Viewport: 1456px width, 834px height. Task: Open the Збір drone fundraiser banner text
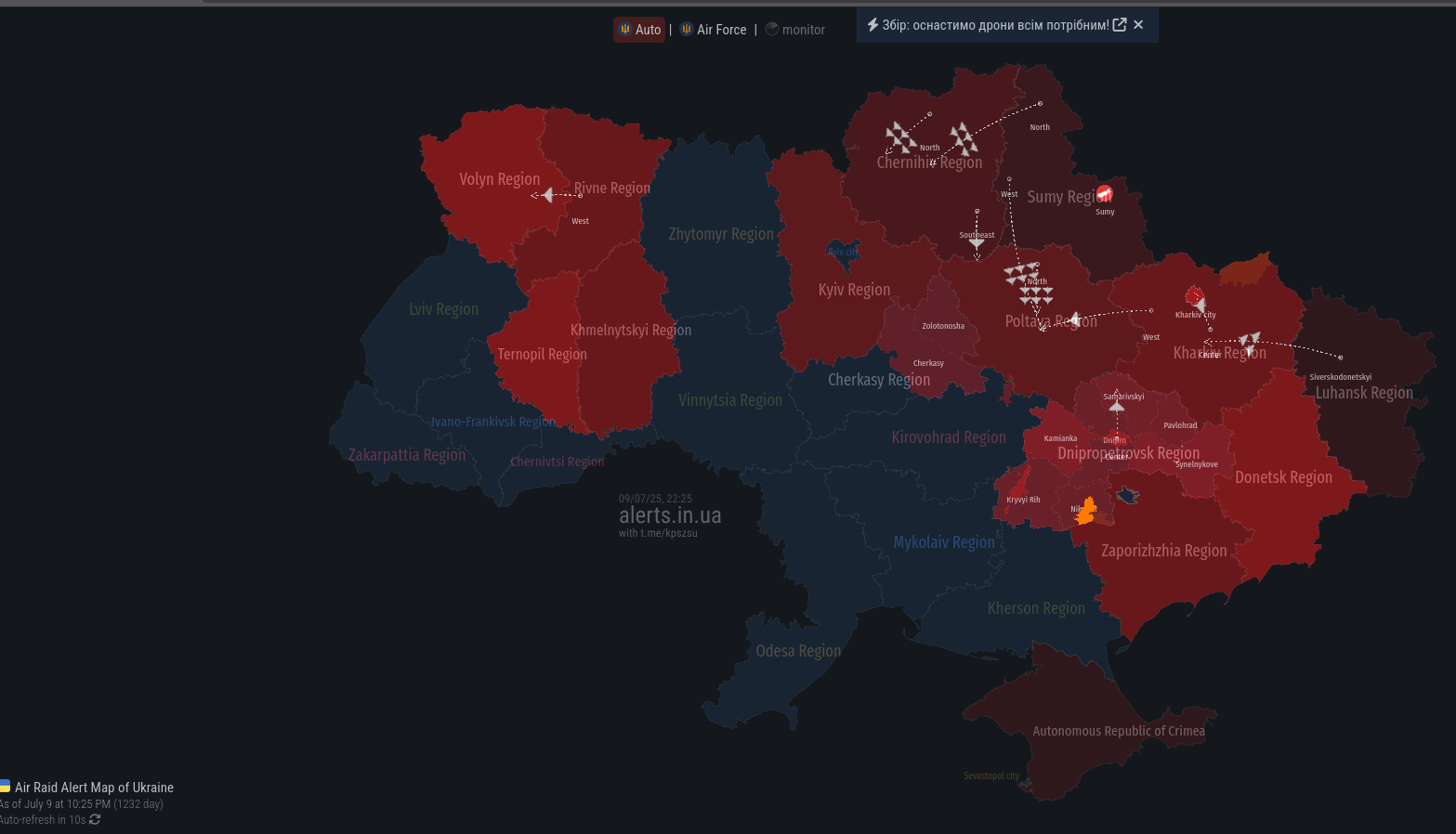[995, 25]
